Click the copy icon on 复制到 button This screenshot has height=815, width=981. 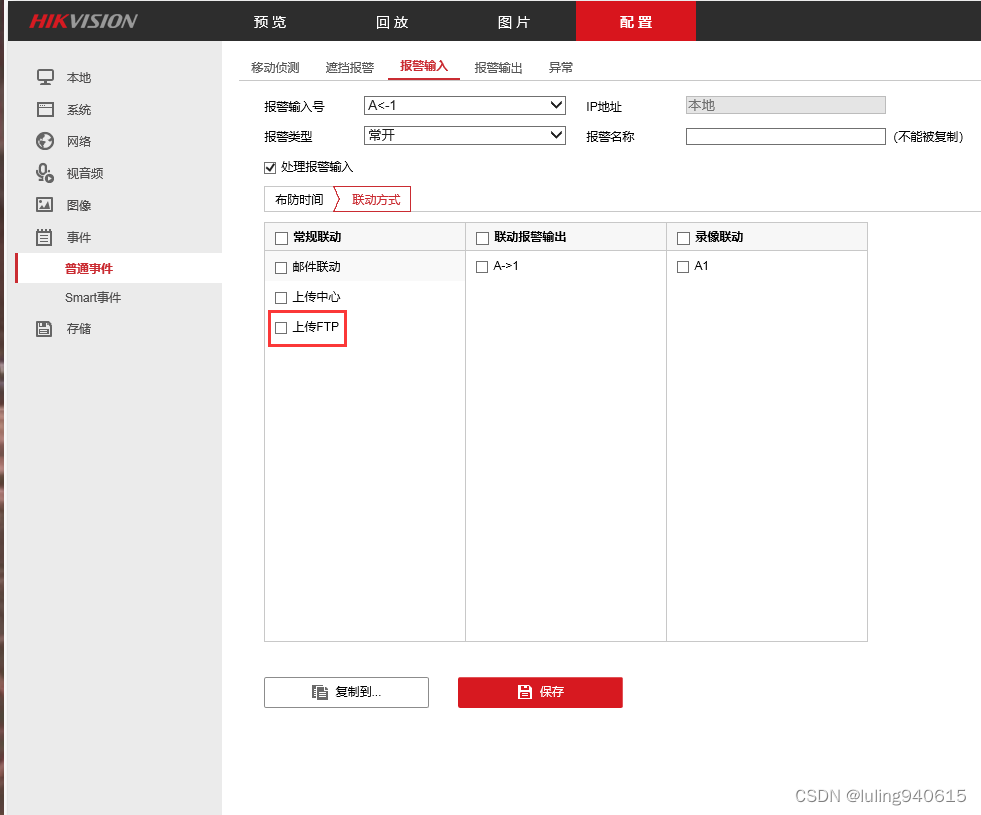click(320, 692)
